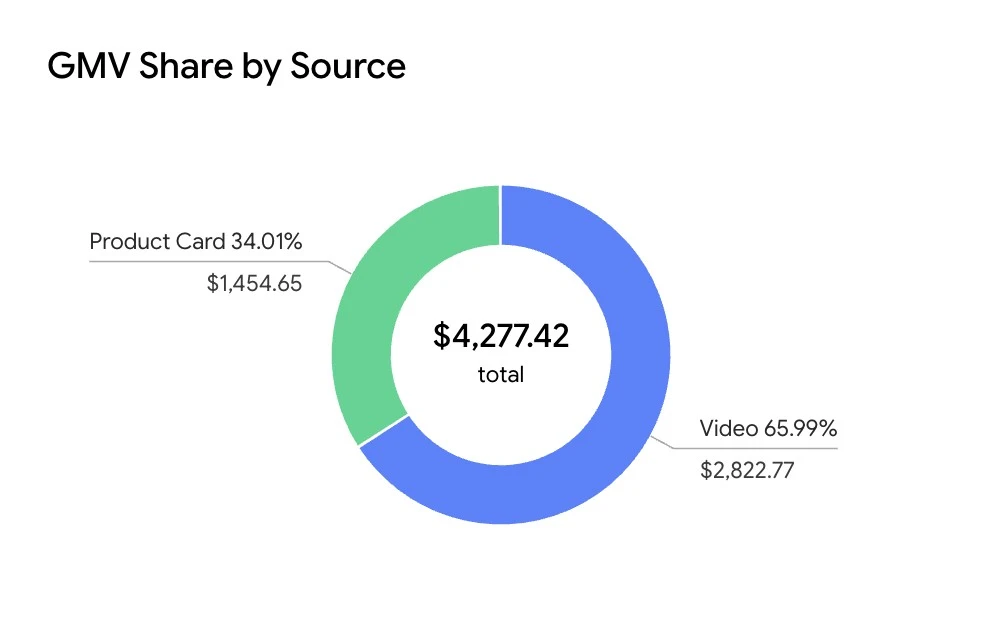Select the 'Video 65.99%' label

(x=768, y=428)
